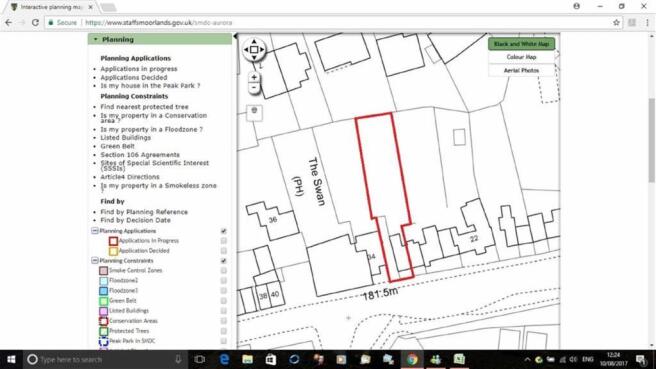Enable the Applications In Progress layer checkbox
Viewport: 656px width, 369px height.
pos(223,241)
